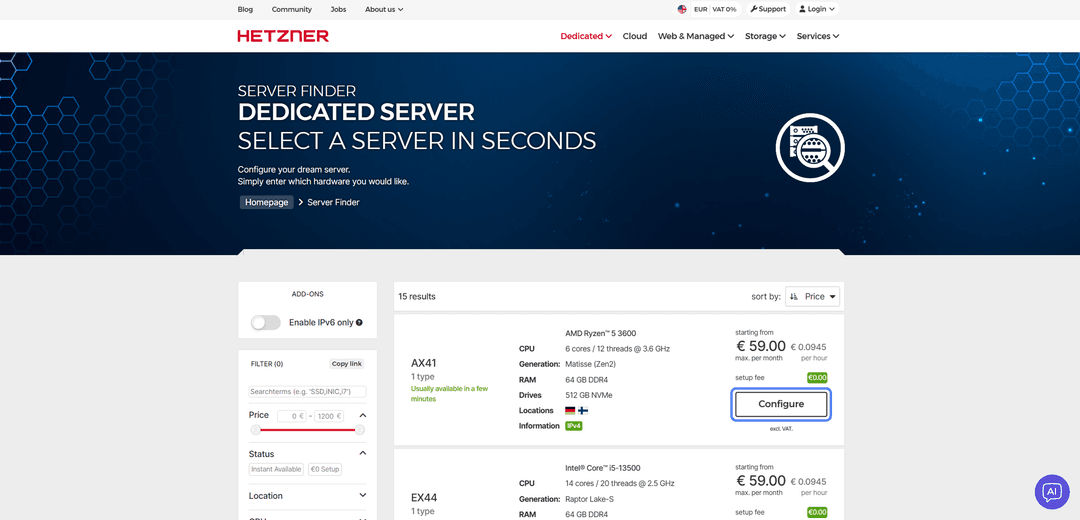This screenshot has height=520, width=1080.
Task: Click the minimum price 0 € field
Action: click(x=292, y=416)
